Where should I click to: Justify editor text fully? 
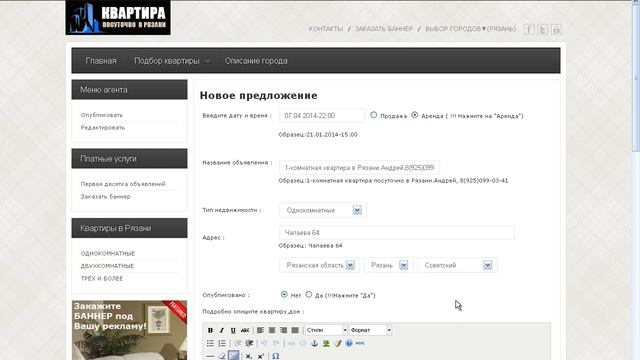tap(295, 330)
